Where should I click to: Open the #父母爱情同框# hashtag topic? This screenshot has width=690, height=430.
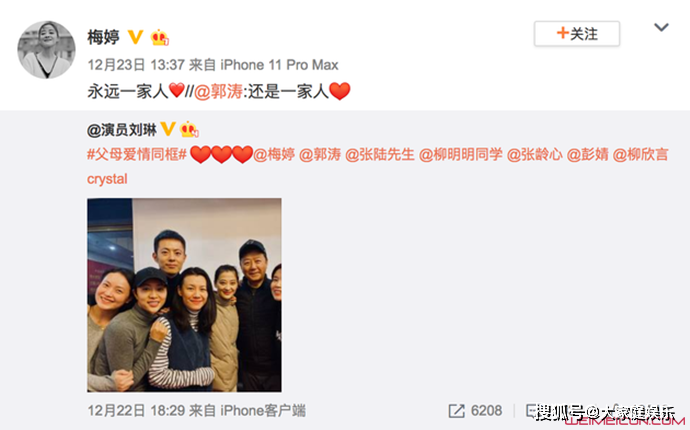pos(137,154)
